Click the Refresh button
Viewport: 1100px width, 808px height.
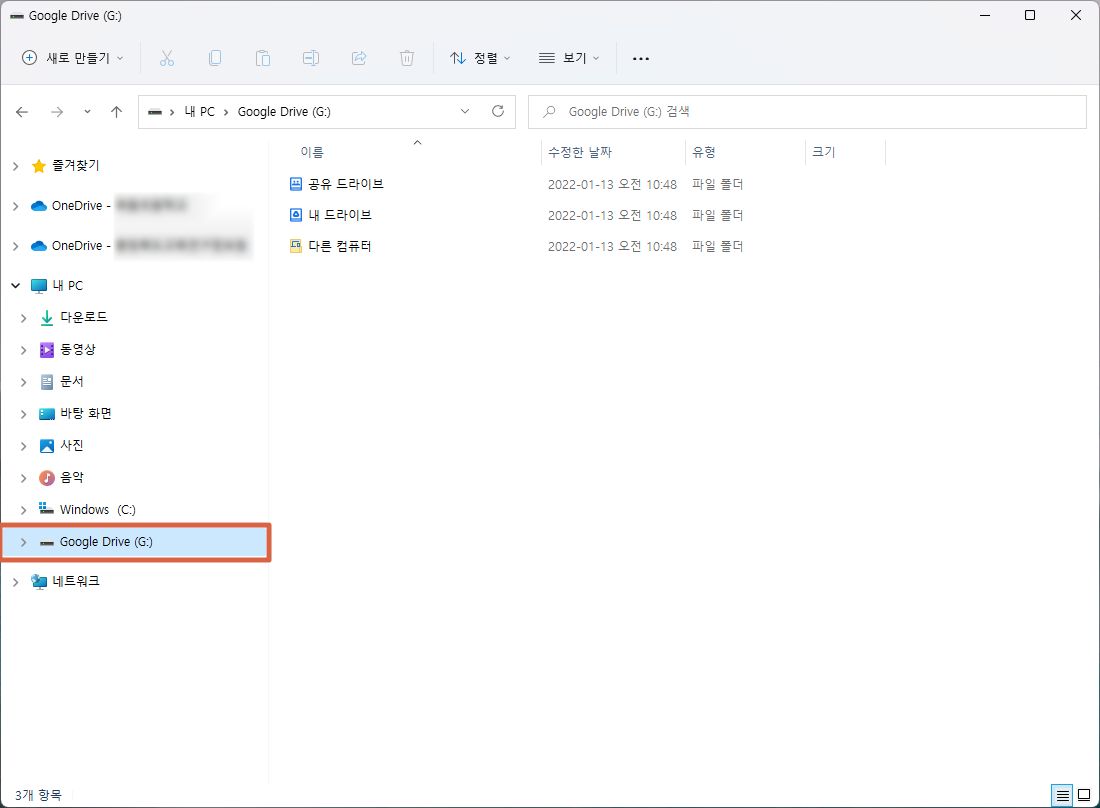(x=498, y=112)
